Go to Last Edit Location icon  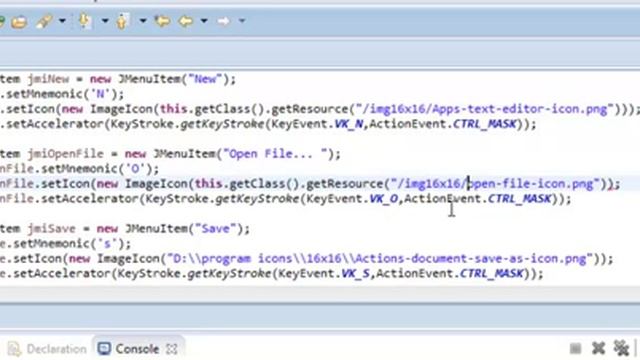162,20
